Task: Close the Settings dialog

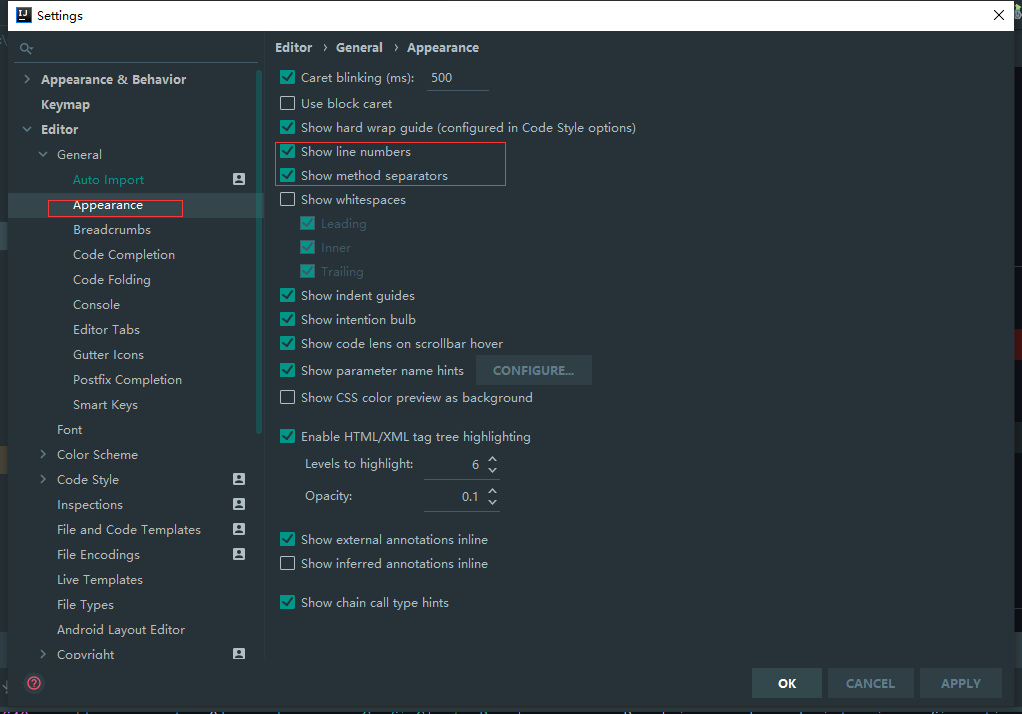Action: pyautogui.click(x=999, y=15)
